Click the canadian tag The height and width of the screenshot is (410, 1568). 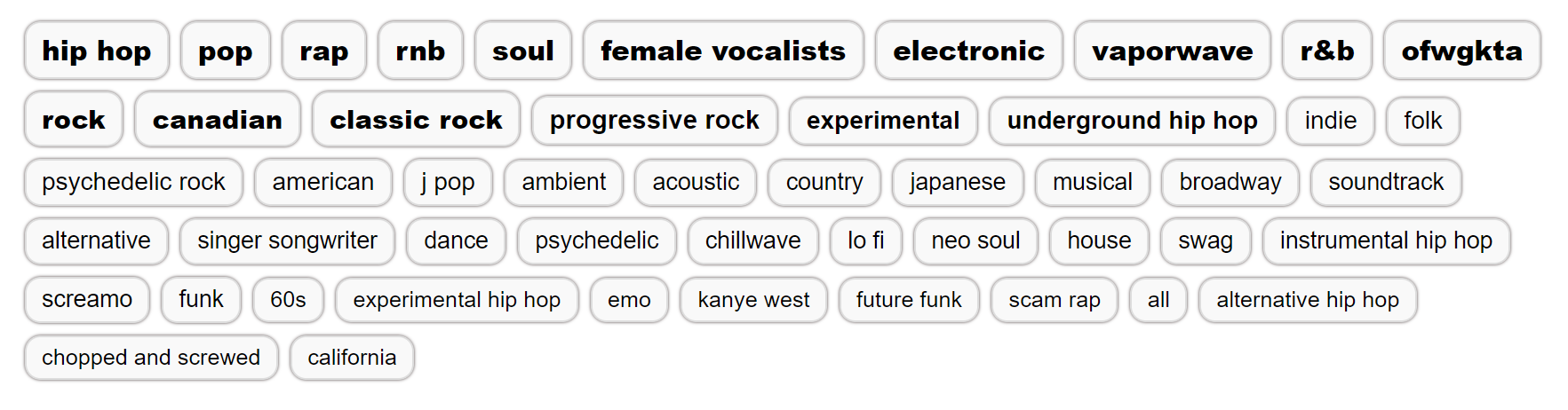pos(218,119)
